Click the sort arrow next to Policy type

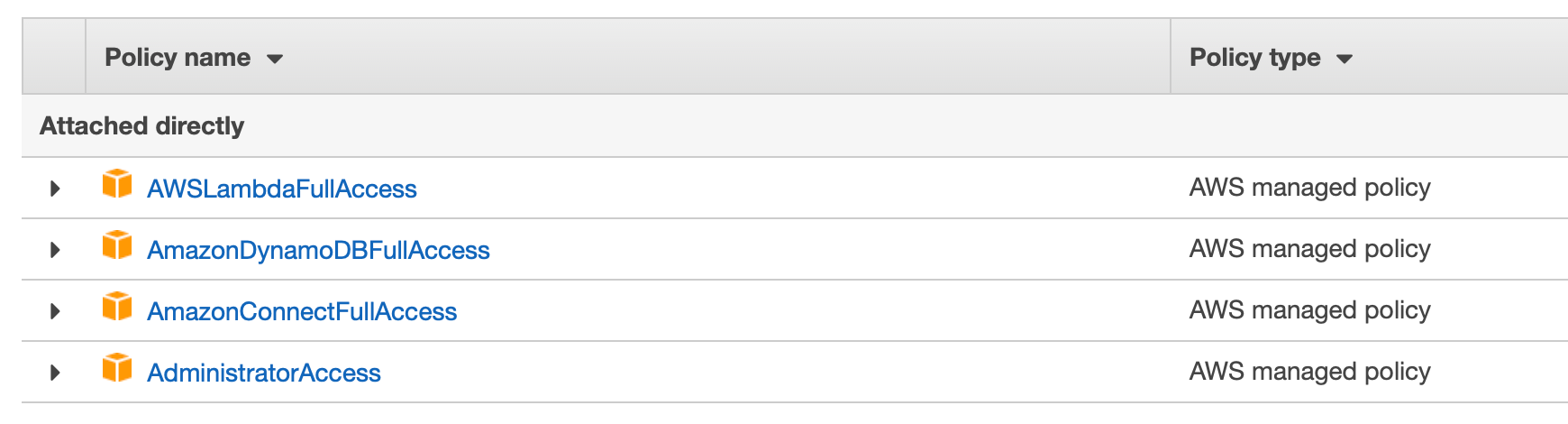1345,60
